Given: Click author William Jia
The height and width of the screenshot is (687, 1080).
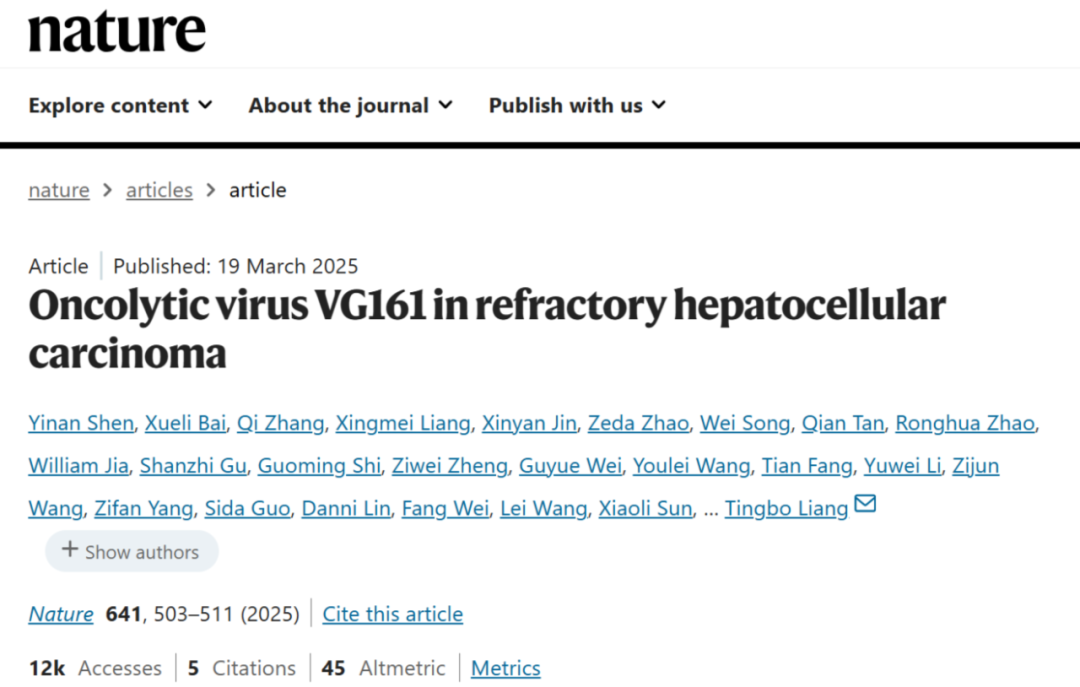Looking at the screenshot, I should tap(79, 466).
